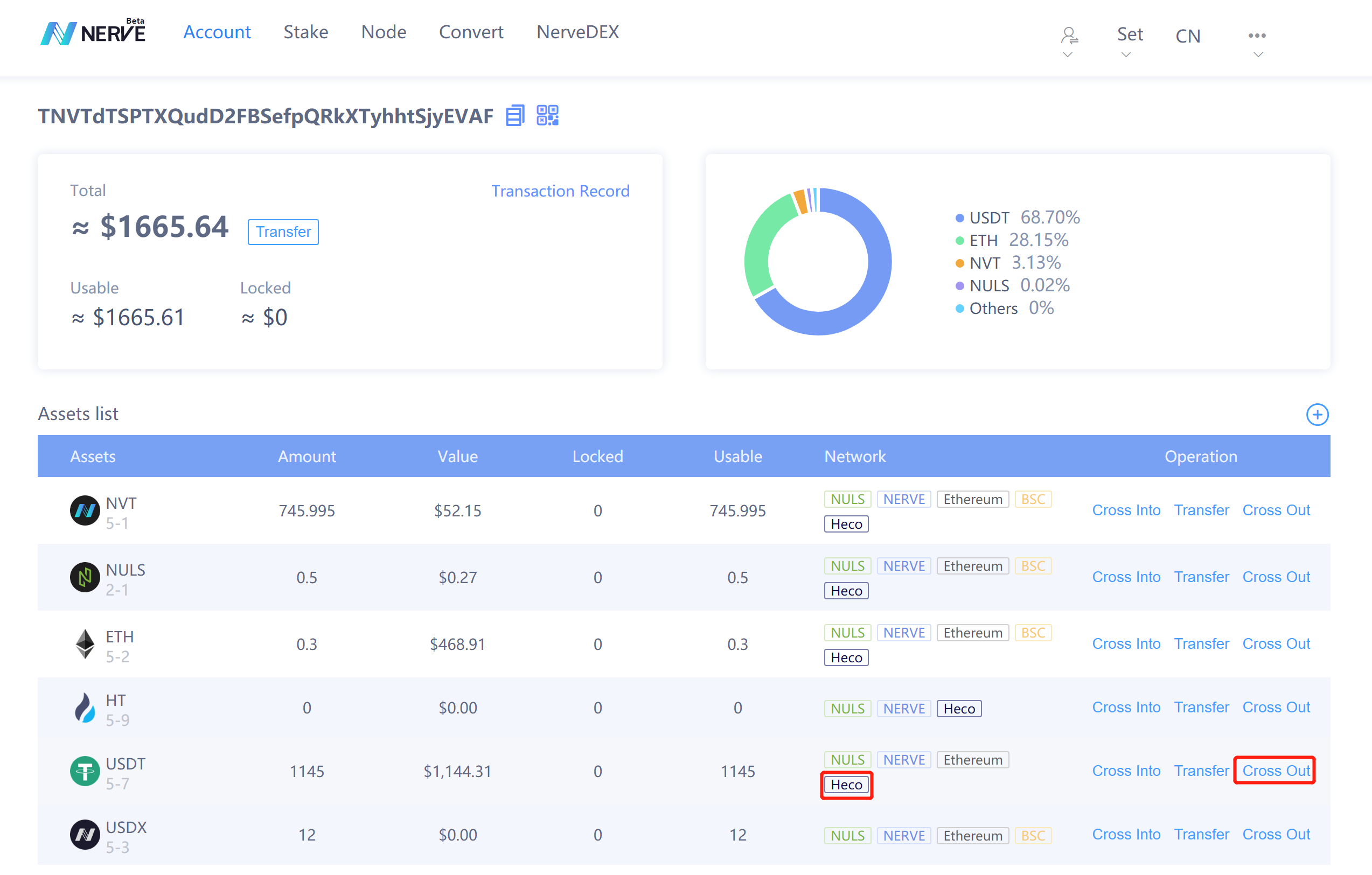
Task: Click the NERVE logo in header
Action: coord(93,33)
